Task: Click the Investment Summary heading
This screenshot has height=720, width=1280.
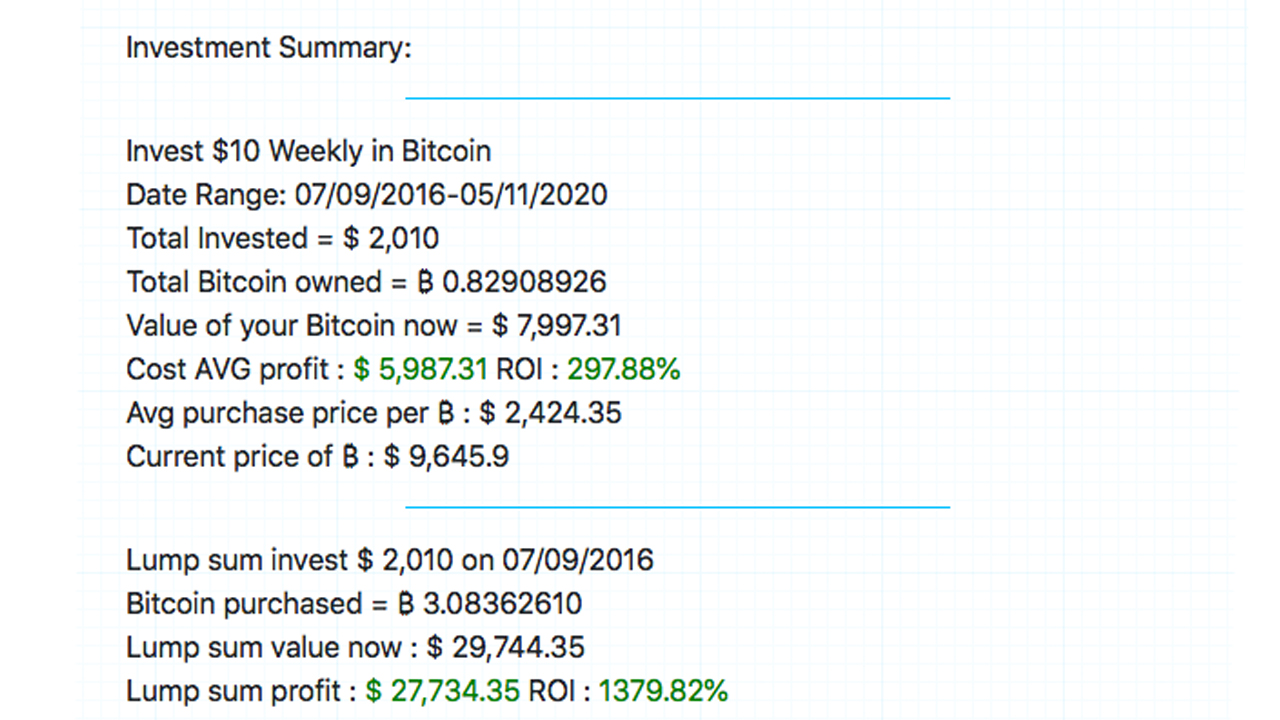Action: tap(268, 48)
